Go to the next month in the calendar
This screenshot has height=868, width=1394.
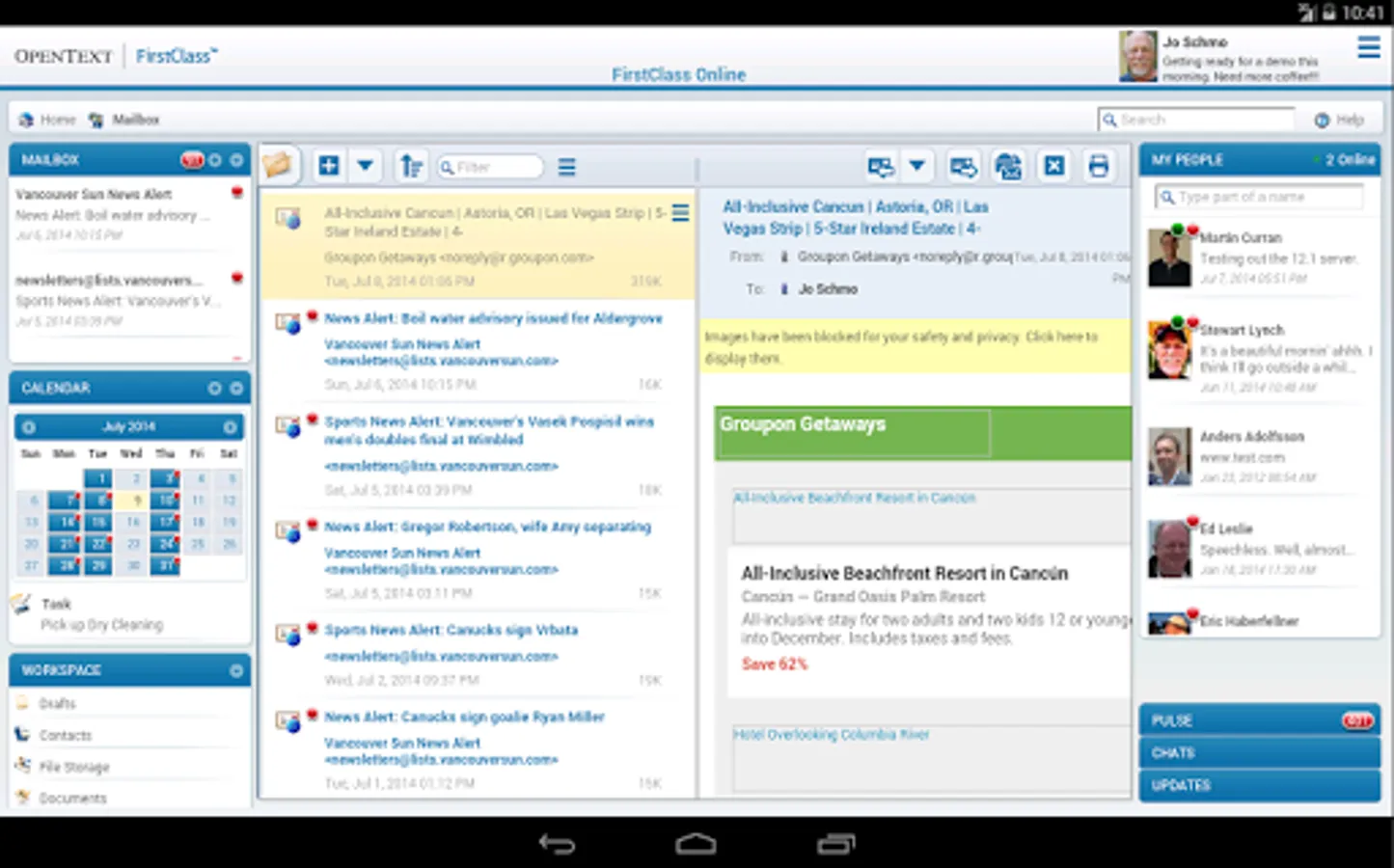click(230, 427)
